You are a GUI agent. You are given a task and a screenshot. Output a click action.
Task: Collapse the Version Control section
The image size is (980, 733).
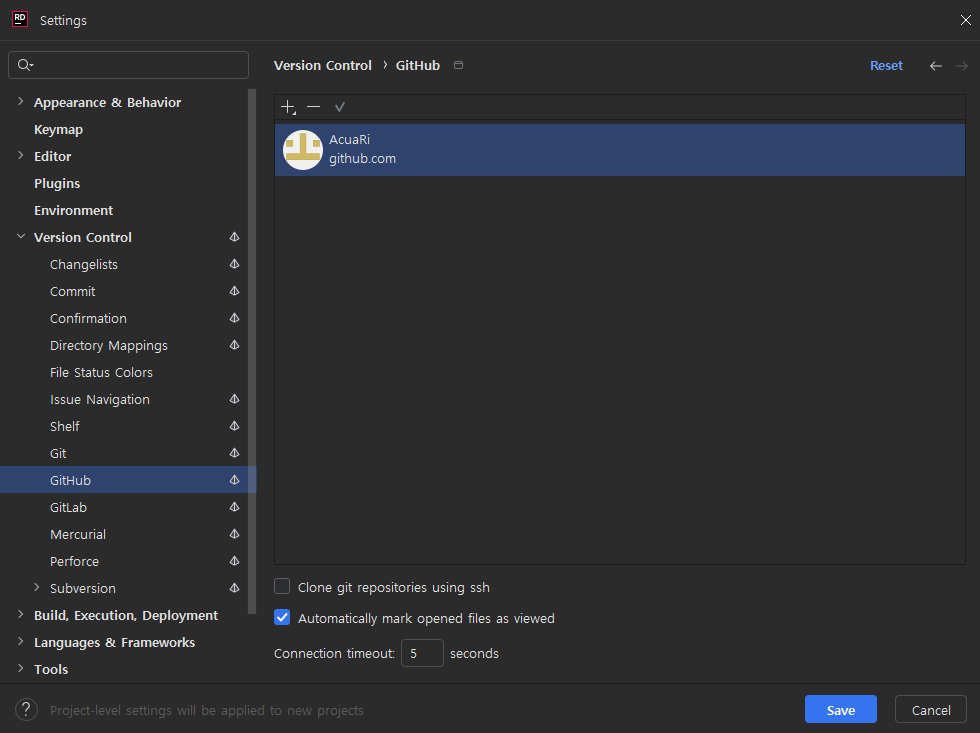coord(21,237)
